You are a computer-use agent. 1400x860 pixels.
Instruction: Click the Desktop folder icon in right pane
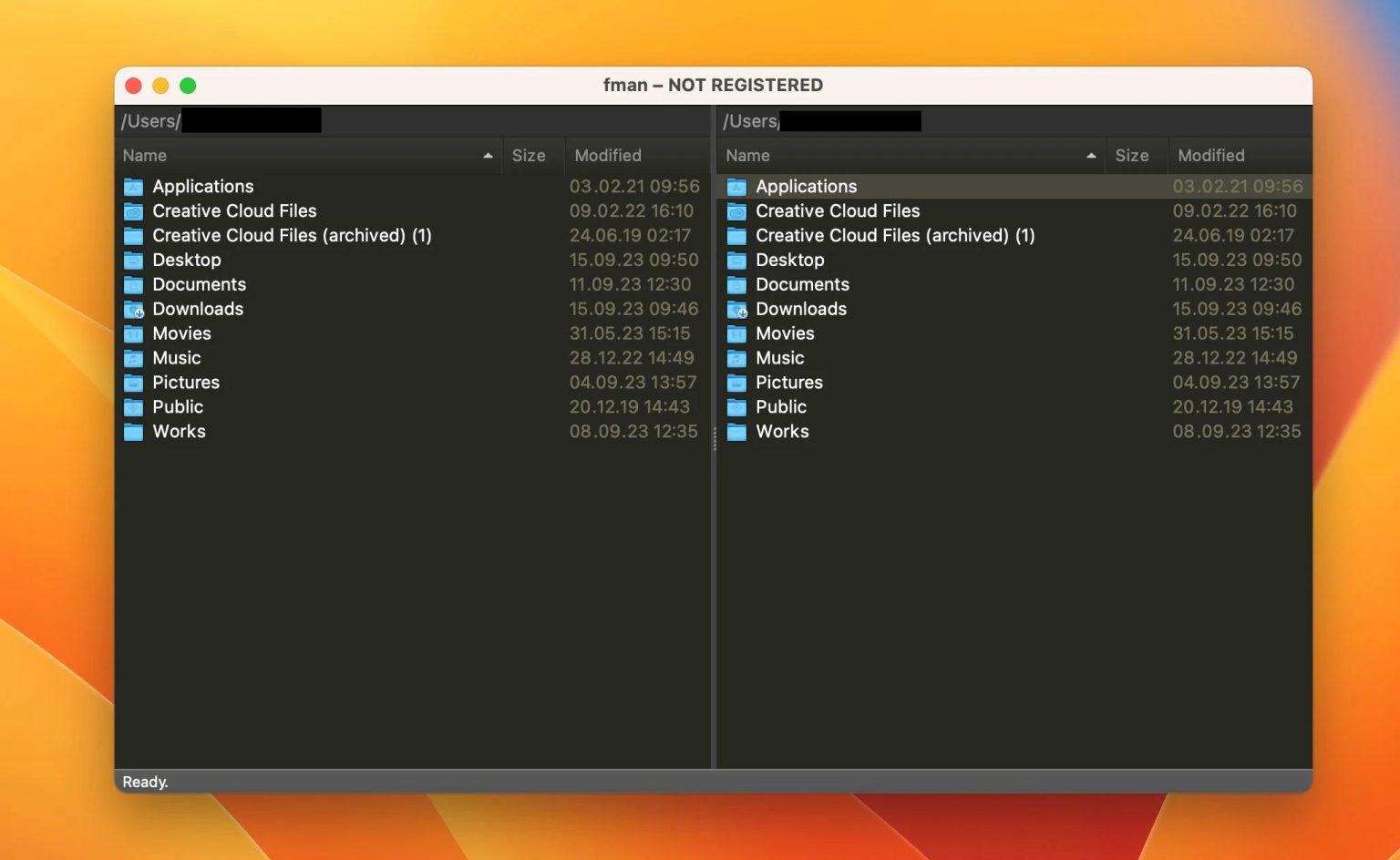pos(736,260)
